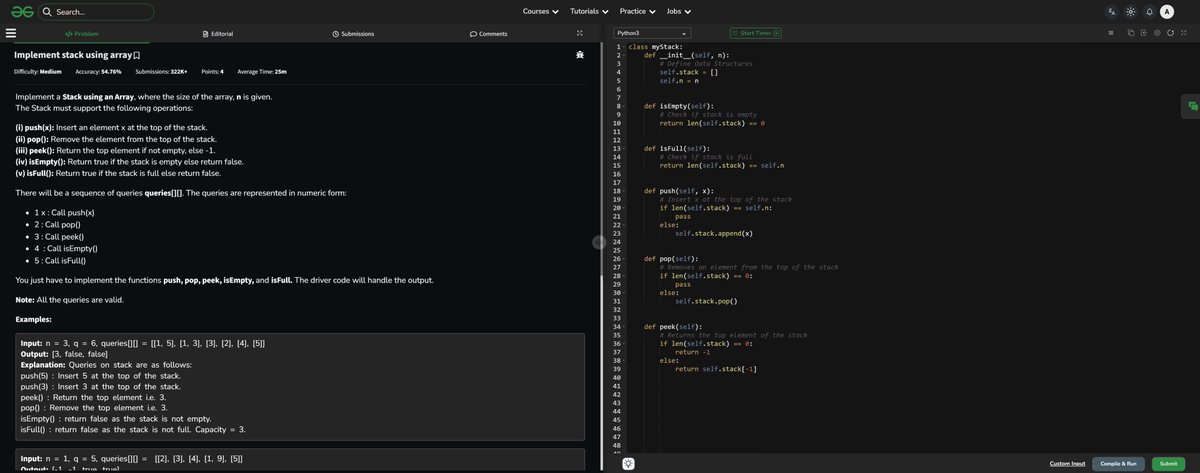The height and width of the screenshot is (473, 1200).
Task: Expand the Courses dropdown menu
Action: [540, 11]
